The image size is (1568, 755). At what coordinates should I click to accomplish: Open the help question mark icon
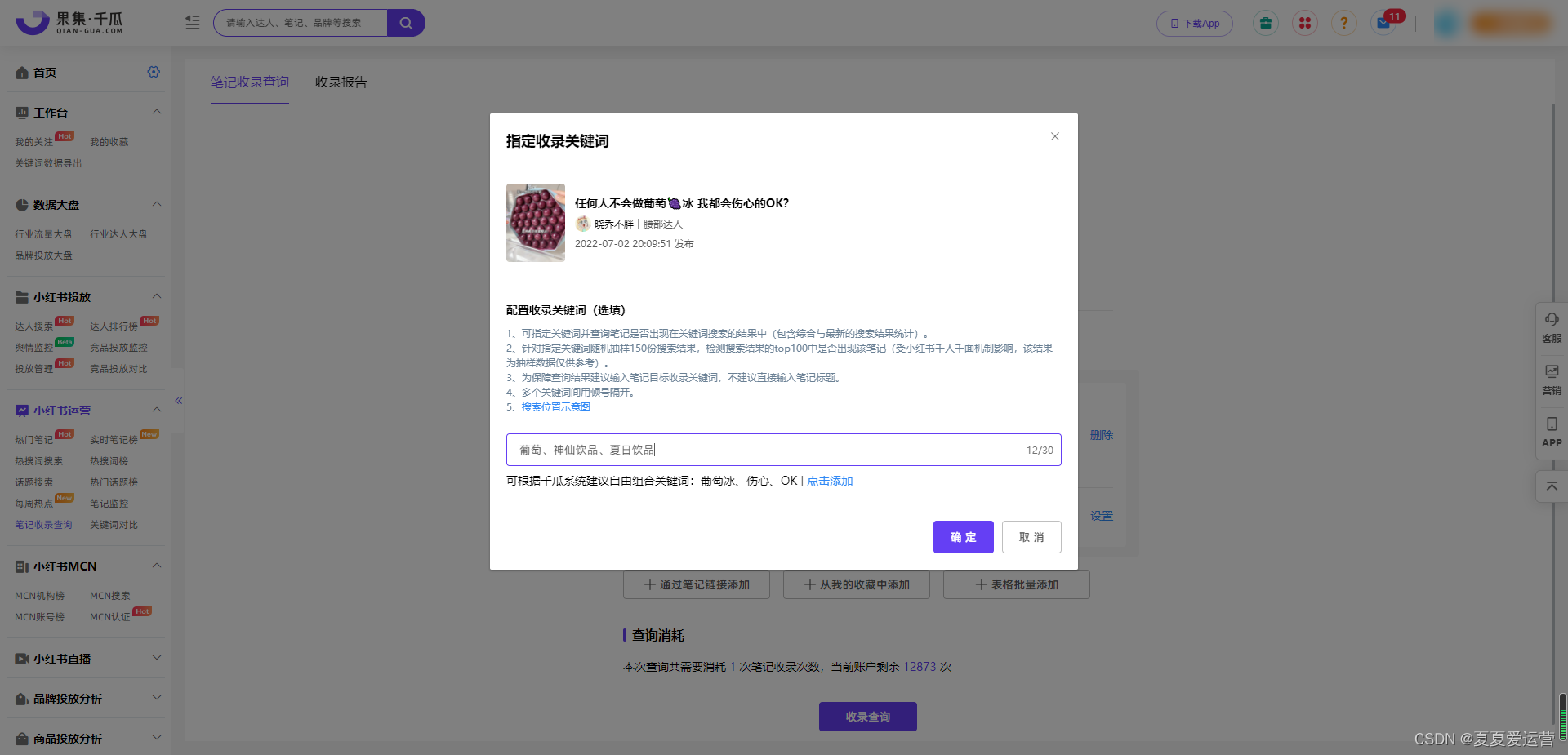[1343, 23]
